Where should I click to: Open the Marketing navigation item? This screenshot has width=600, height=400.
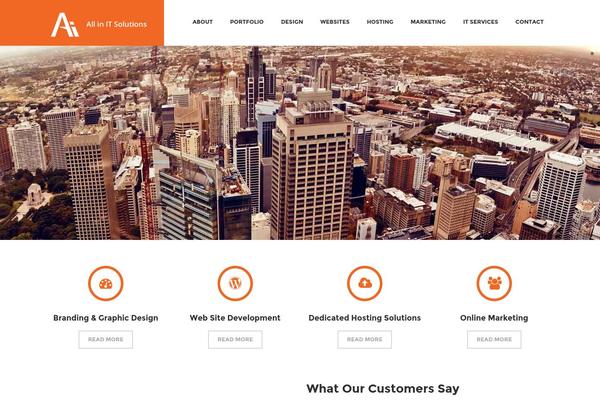[428, 22]
